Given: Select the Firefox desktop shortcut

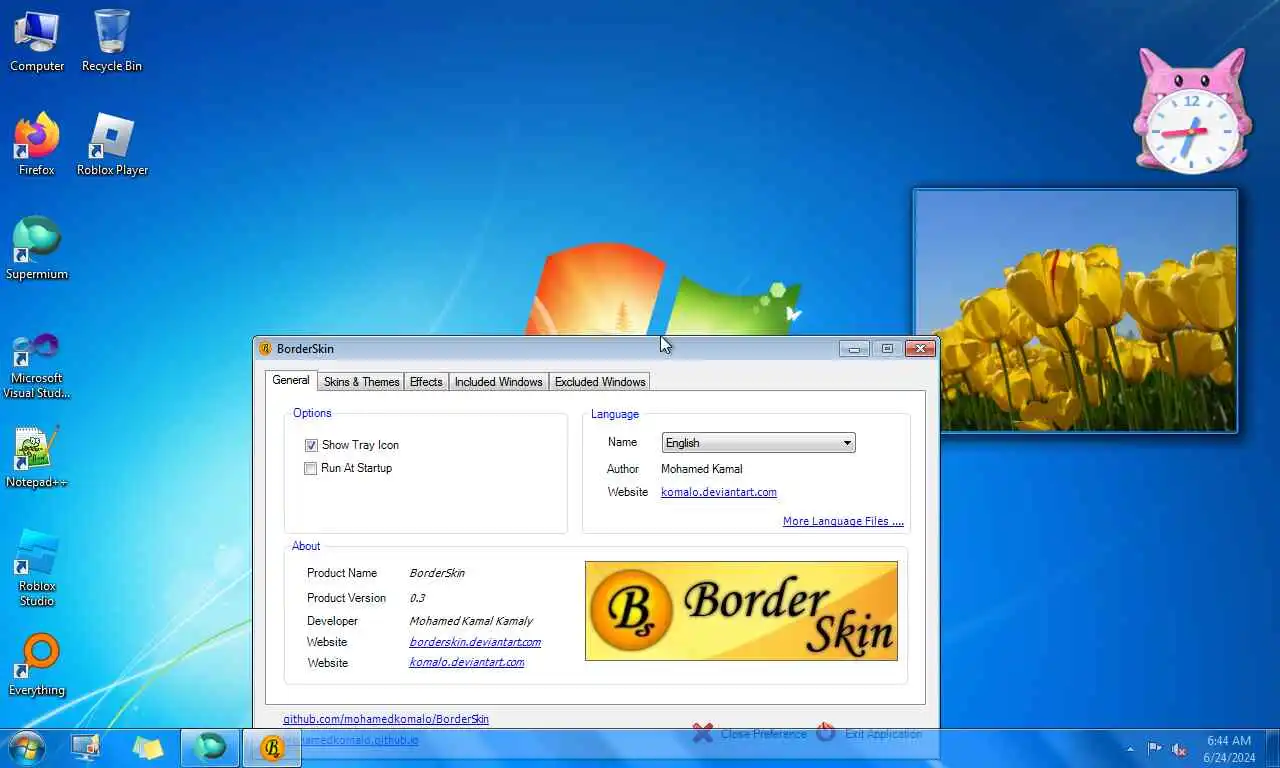Looking at the screenshot, I should tap(37, 144).
